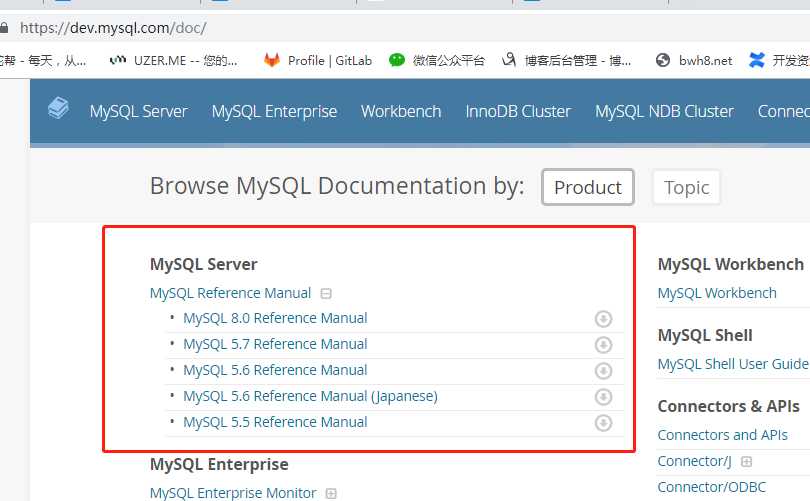This screenshot has height=501, width=810.
Task: Open MySQL 8.0 Reference Manual link
Action: 275,318
